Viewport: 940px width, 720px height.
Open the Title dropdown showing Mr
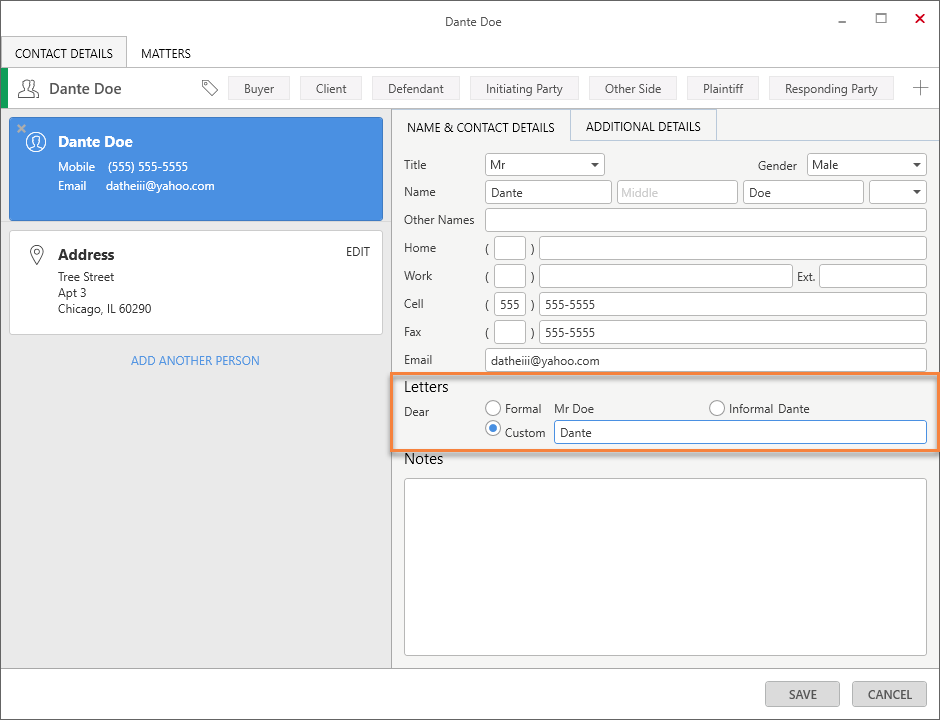pos(544,165)
